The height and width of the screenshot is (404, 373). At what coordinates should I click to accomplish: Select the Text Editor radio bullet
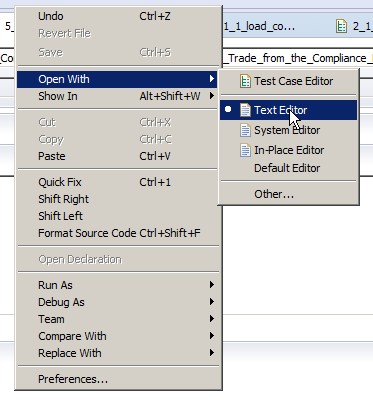tap(228, 109)
